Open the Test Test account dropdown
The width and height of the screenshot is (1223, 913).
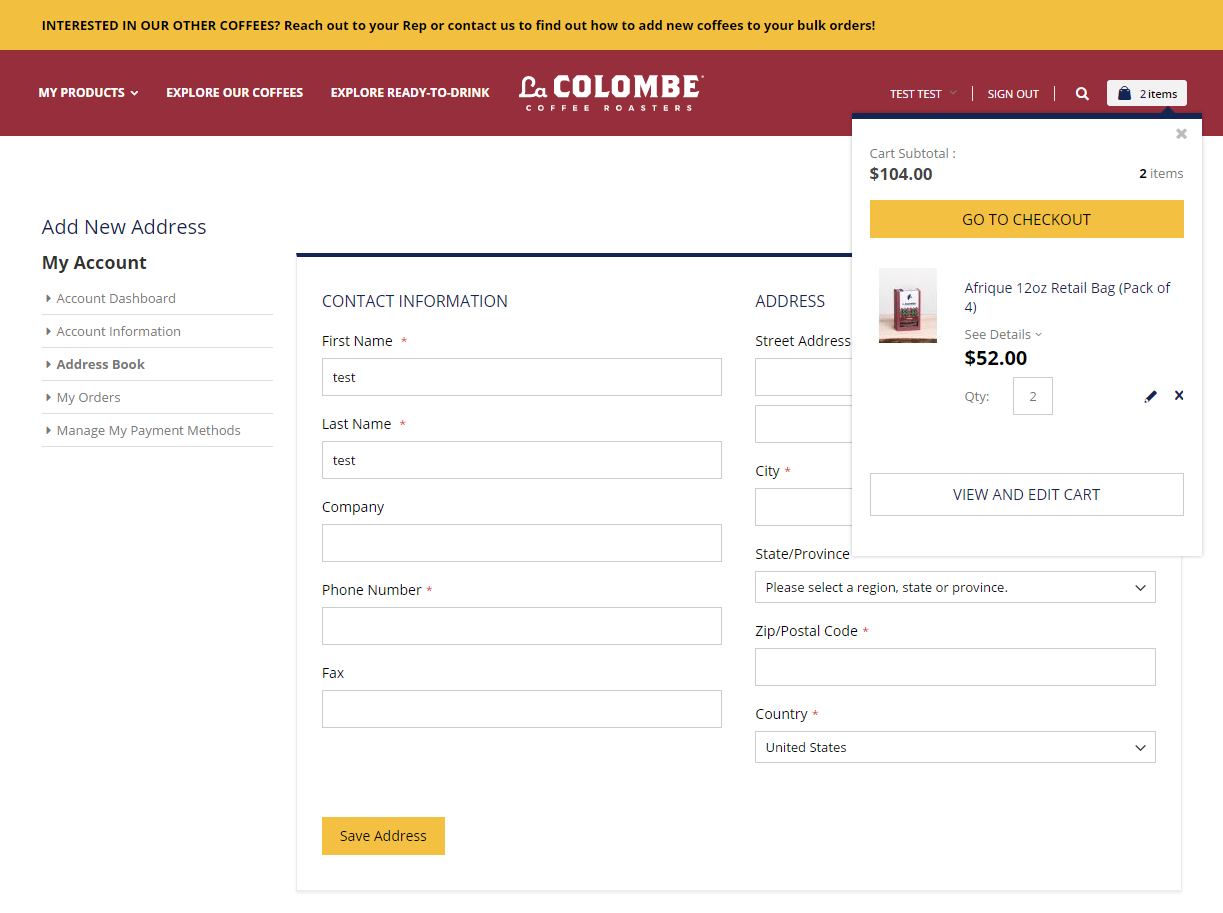[x=922, y=94]
